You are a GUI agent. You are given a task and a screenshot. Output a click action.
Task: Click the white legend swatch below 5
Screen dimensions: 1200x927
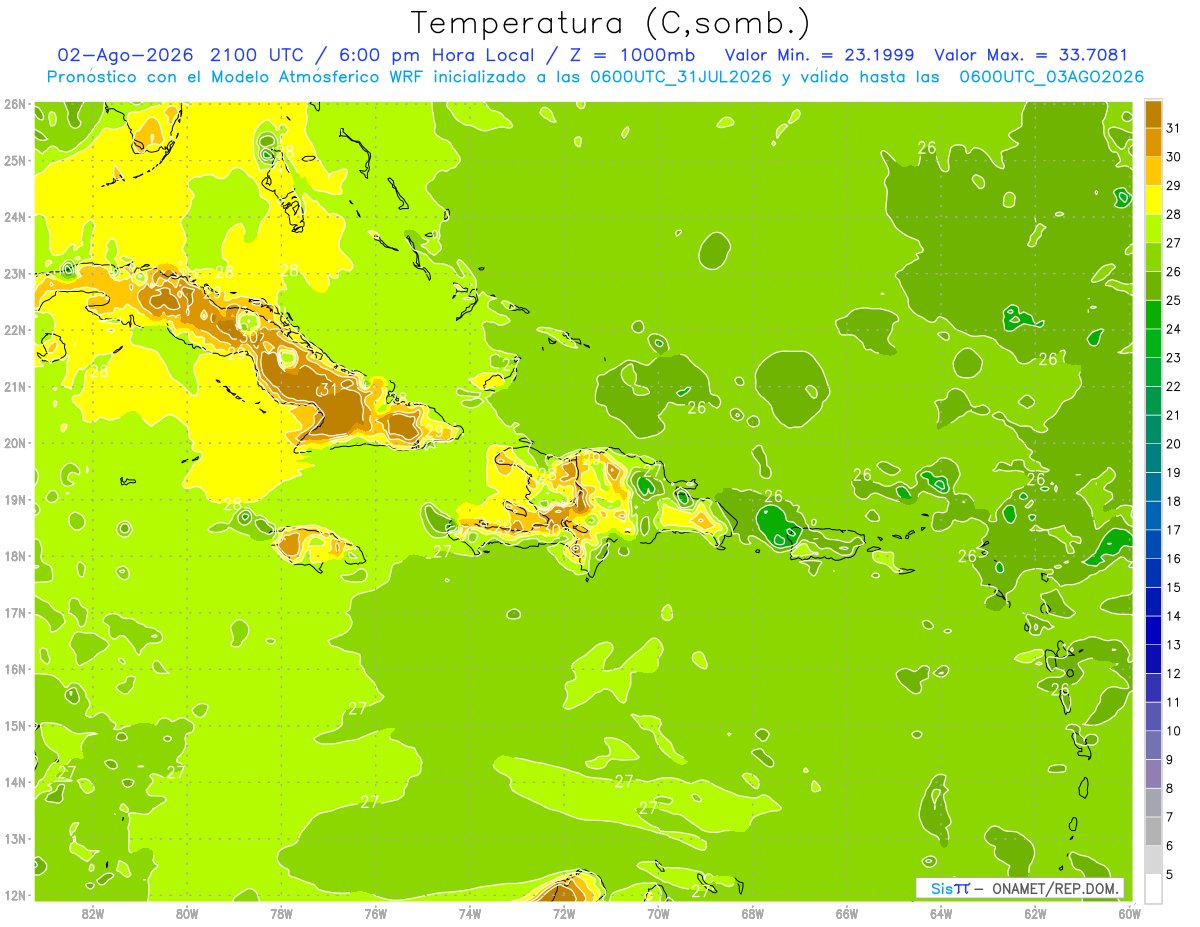(x=1153, y=888)
